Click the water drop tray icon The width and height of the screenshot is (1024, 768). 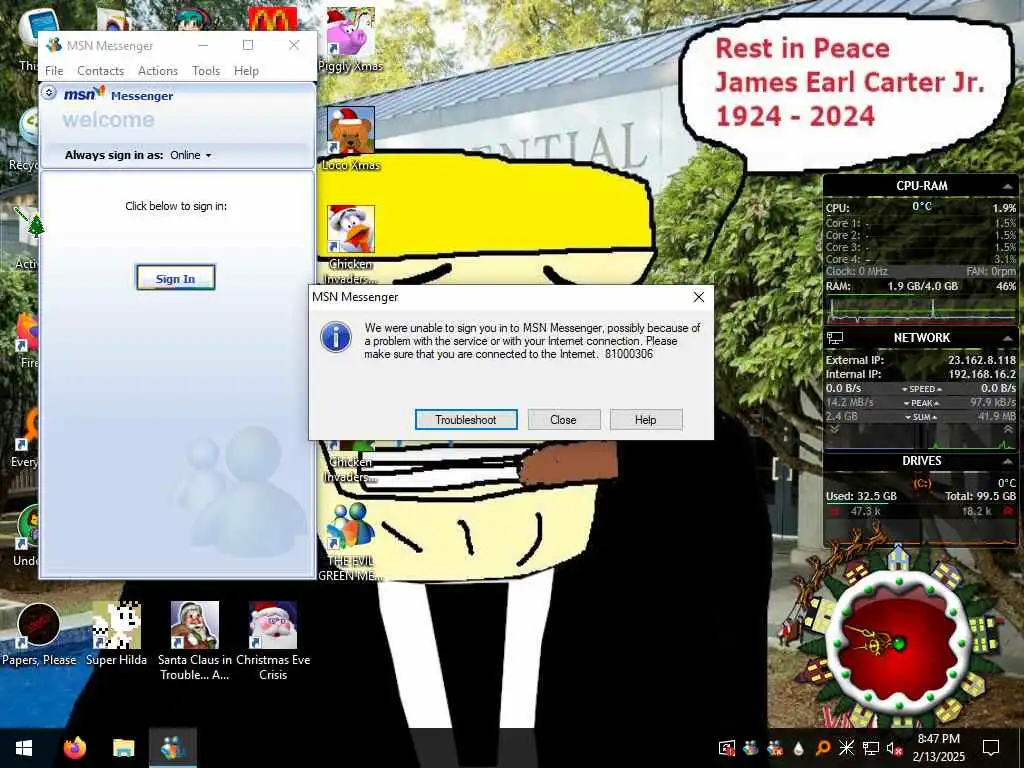click(x=798, y=748)
